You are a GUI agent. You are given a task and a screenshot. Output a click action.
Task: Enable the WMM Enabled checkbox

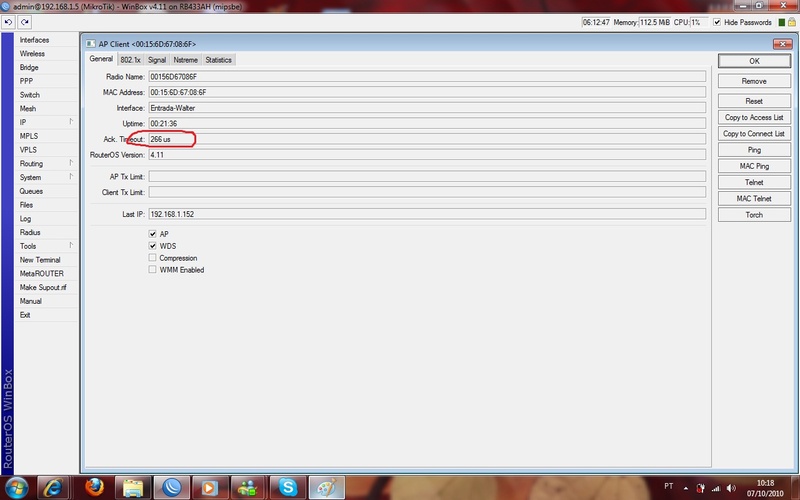[152, 269]
